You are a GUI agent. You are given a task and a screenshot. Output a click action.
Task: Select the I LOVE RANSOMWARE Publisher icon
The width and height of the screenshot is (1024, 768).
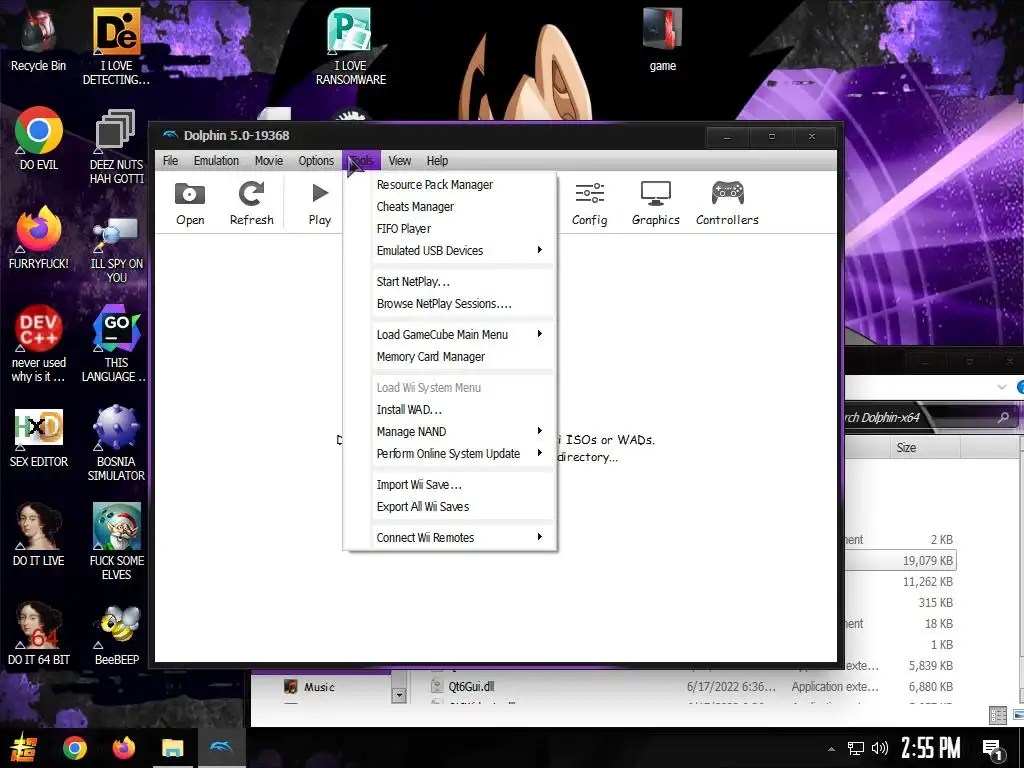point(351,46)
